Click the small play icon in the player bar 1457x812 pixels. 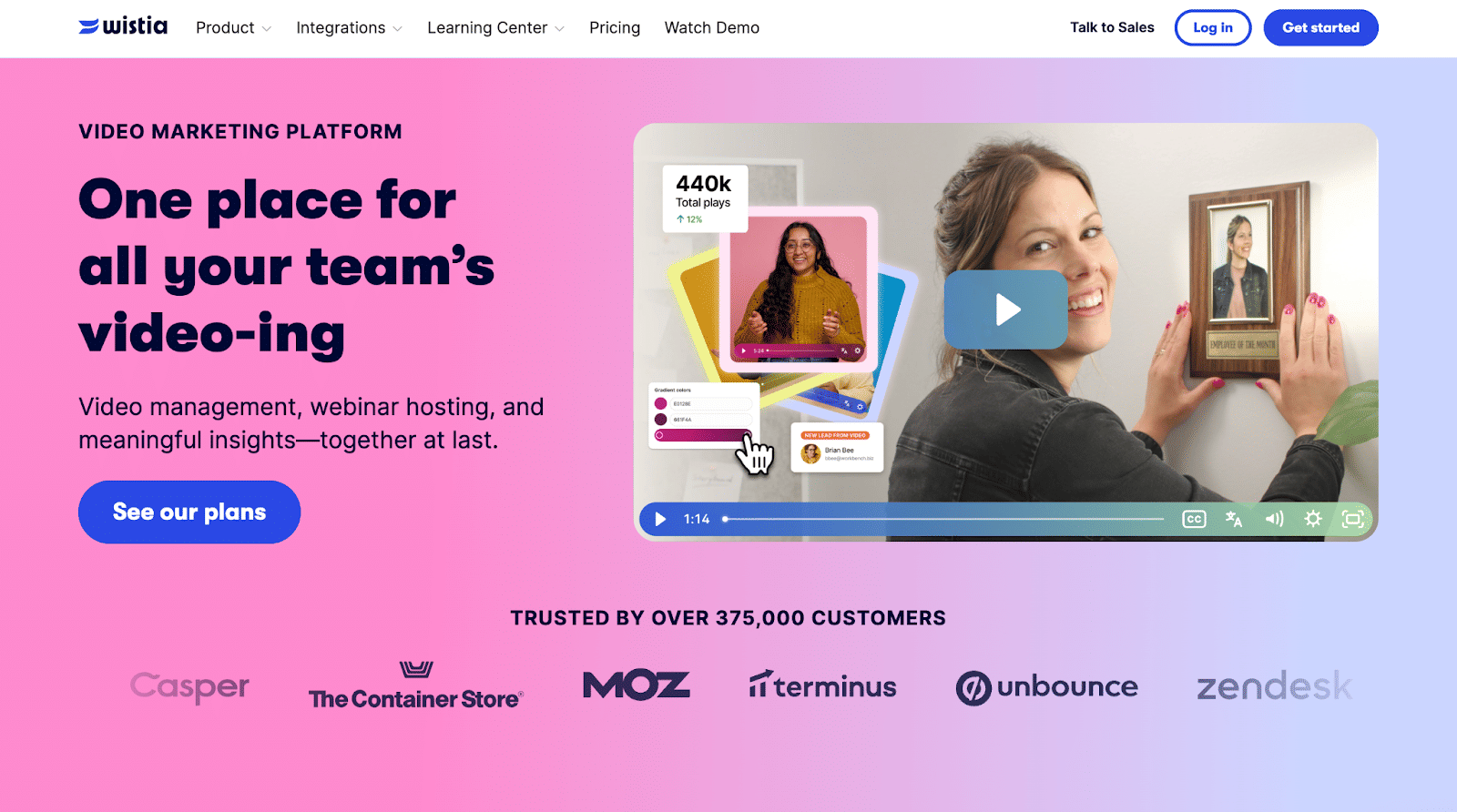click(660, 519)
